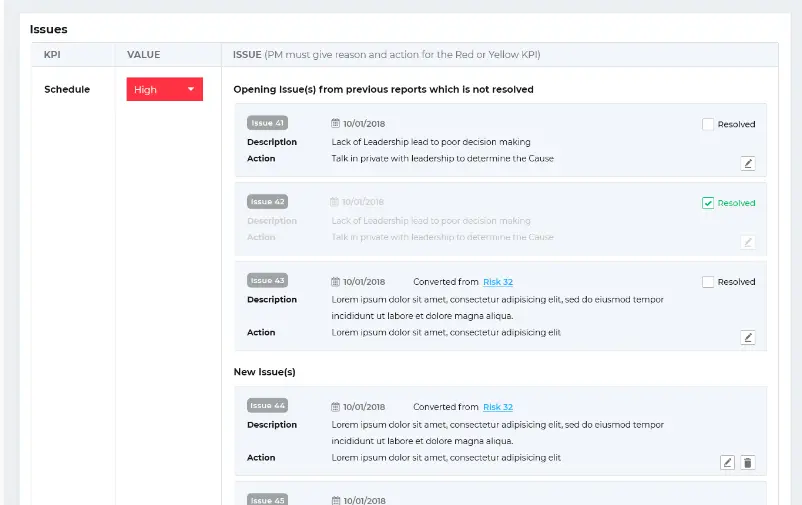Click the VALUE column header
802x505 pixels.
(144, 55)
